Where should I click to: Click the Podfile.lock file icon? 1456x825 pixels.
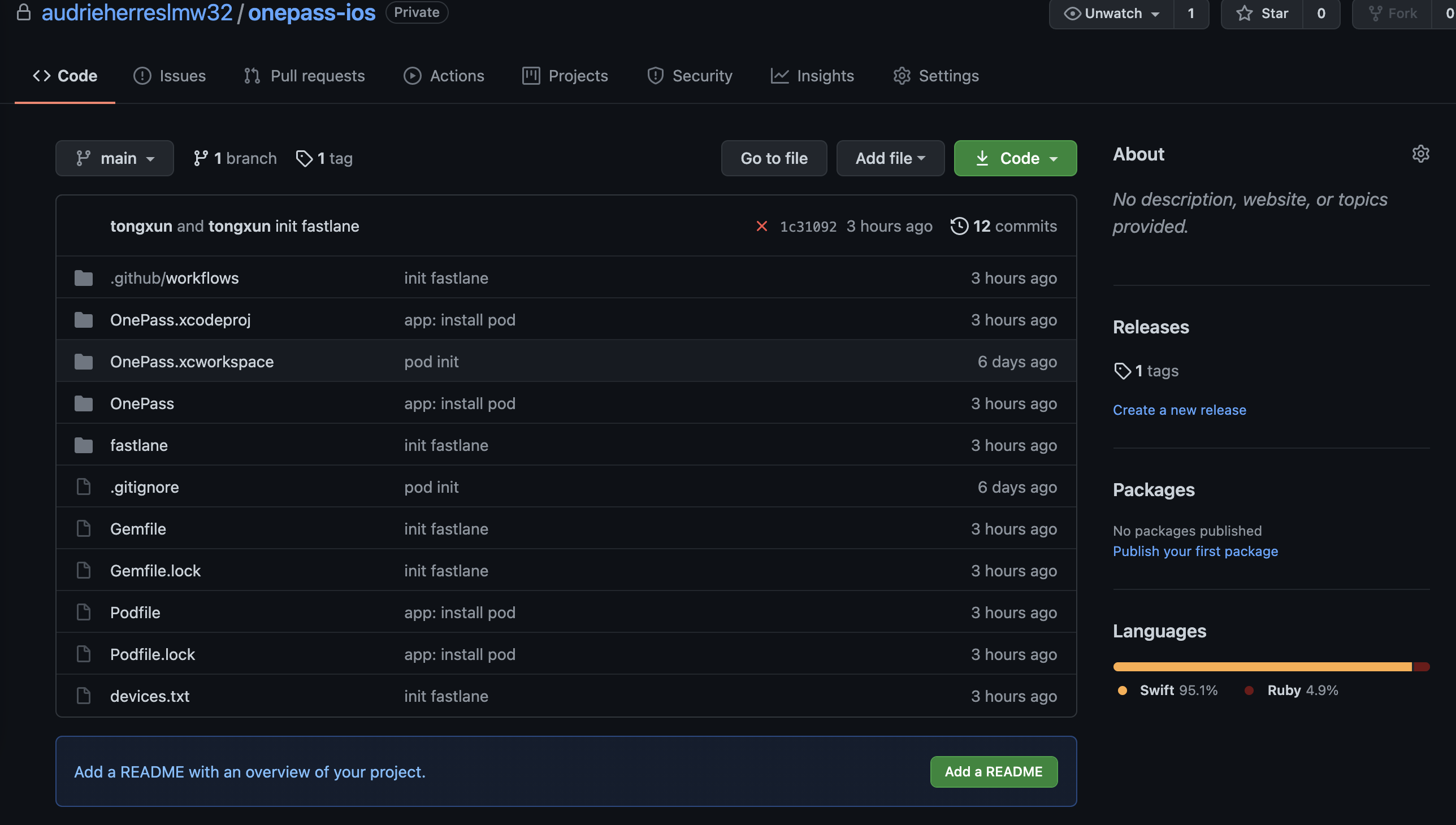84,654
